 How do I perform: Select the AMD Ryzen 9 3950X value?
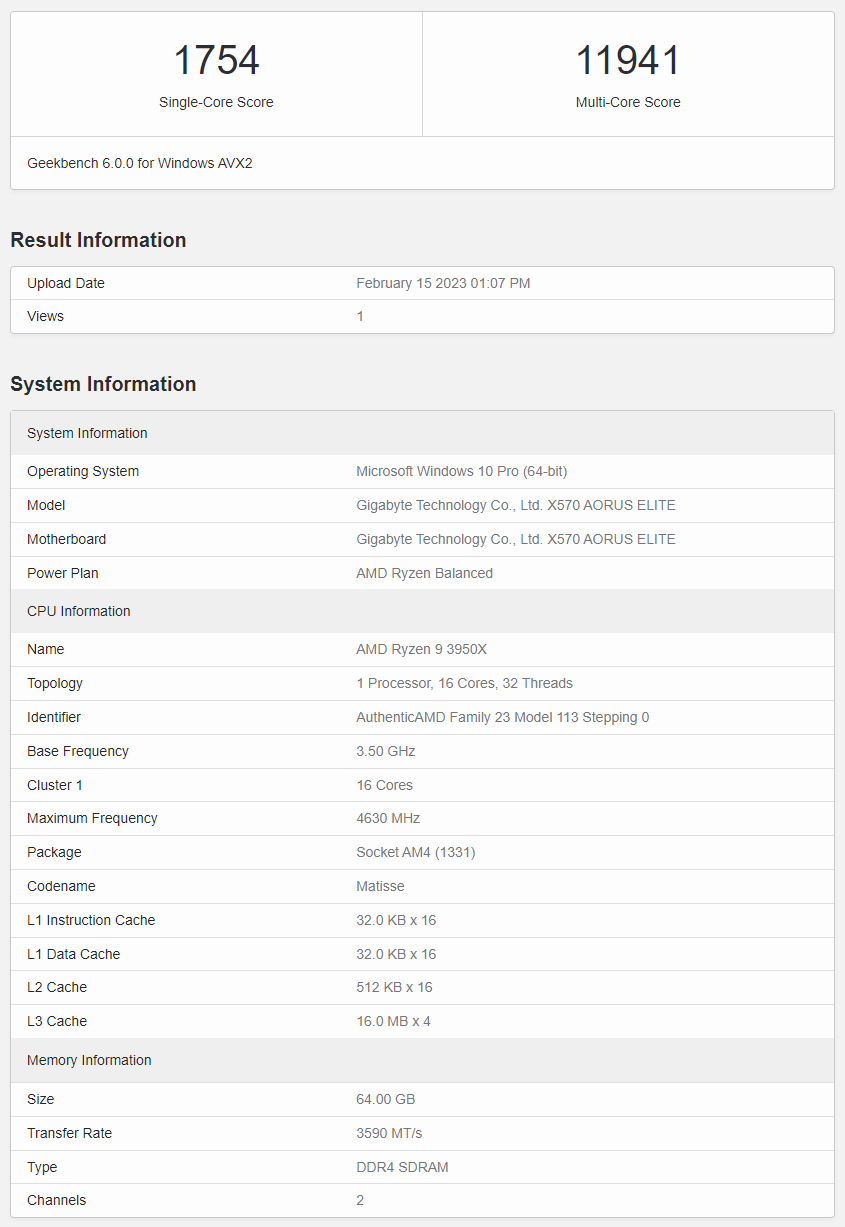pos(422,649)
